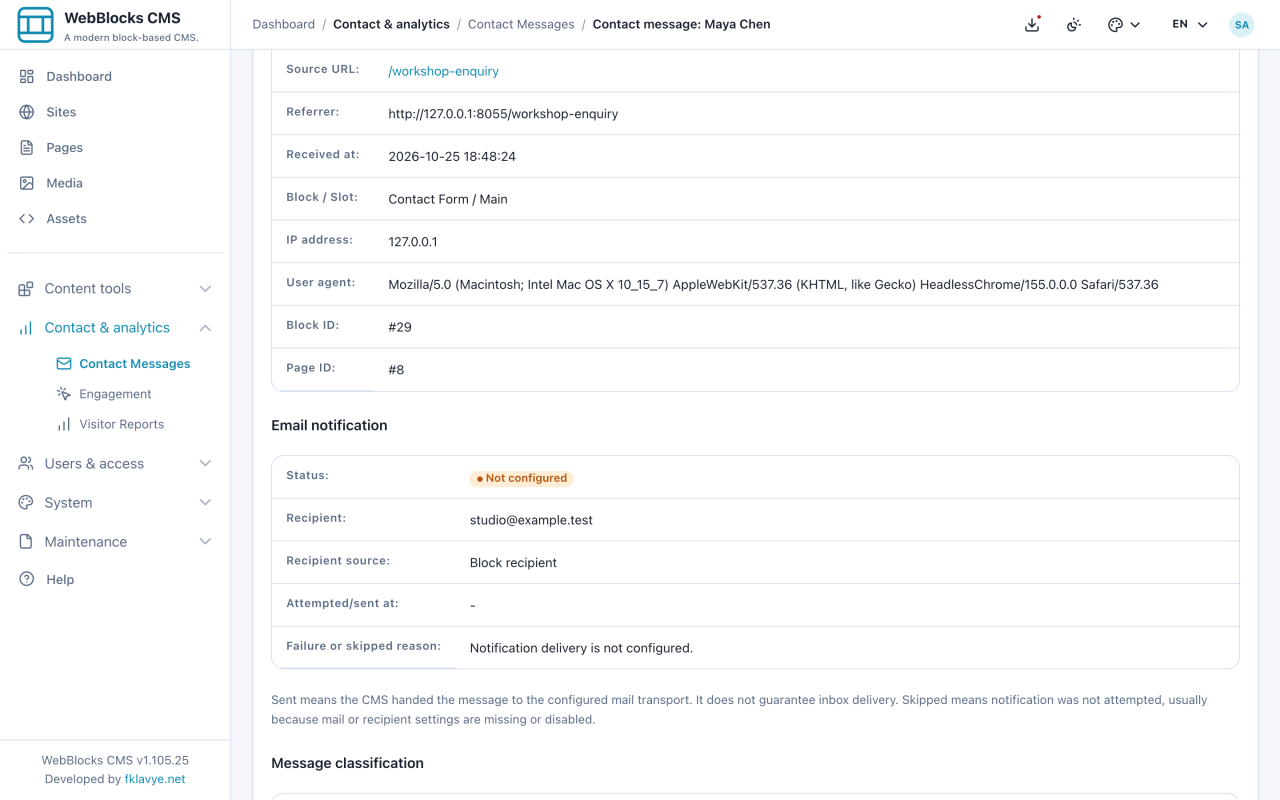
Task: Click the Contact Form / Main value
Action: pyautogui.click(x=448, y=199)
